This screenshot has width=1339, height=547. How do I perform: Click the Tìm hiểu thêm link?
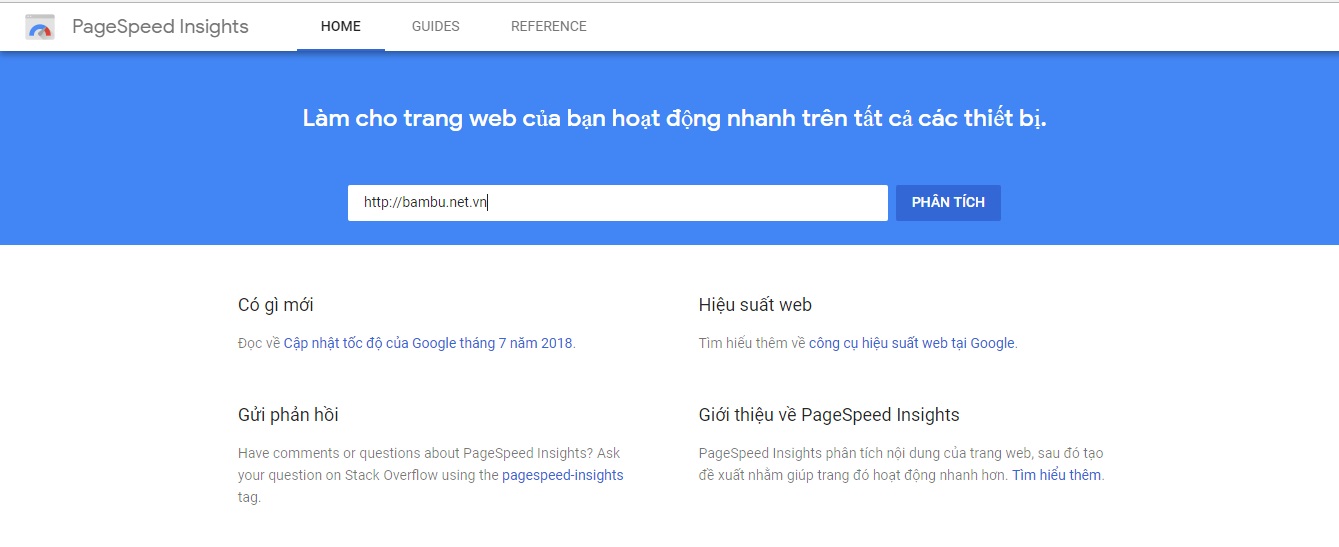pyautogui.click(x=1056, y=475)
